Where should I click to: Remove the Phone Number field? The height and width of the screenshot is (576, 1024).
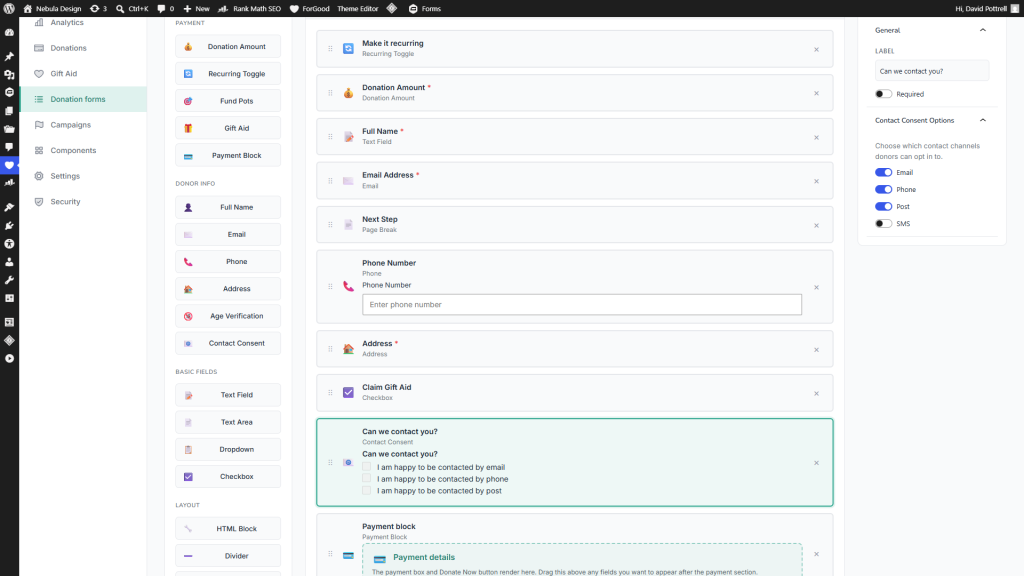coord(816,287)
